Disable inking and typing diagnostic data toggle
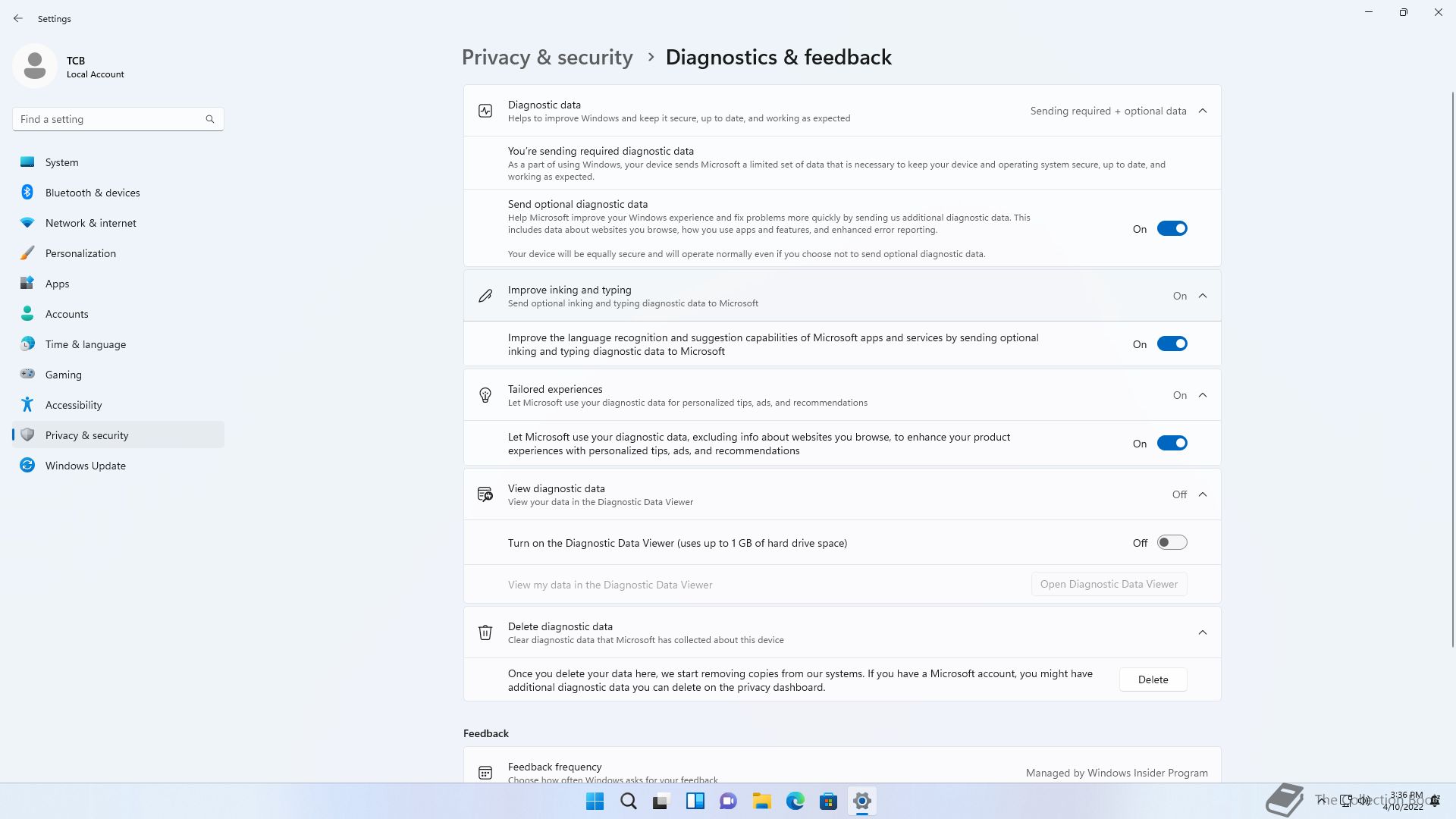 click(x=1172, y=344)
